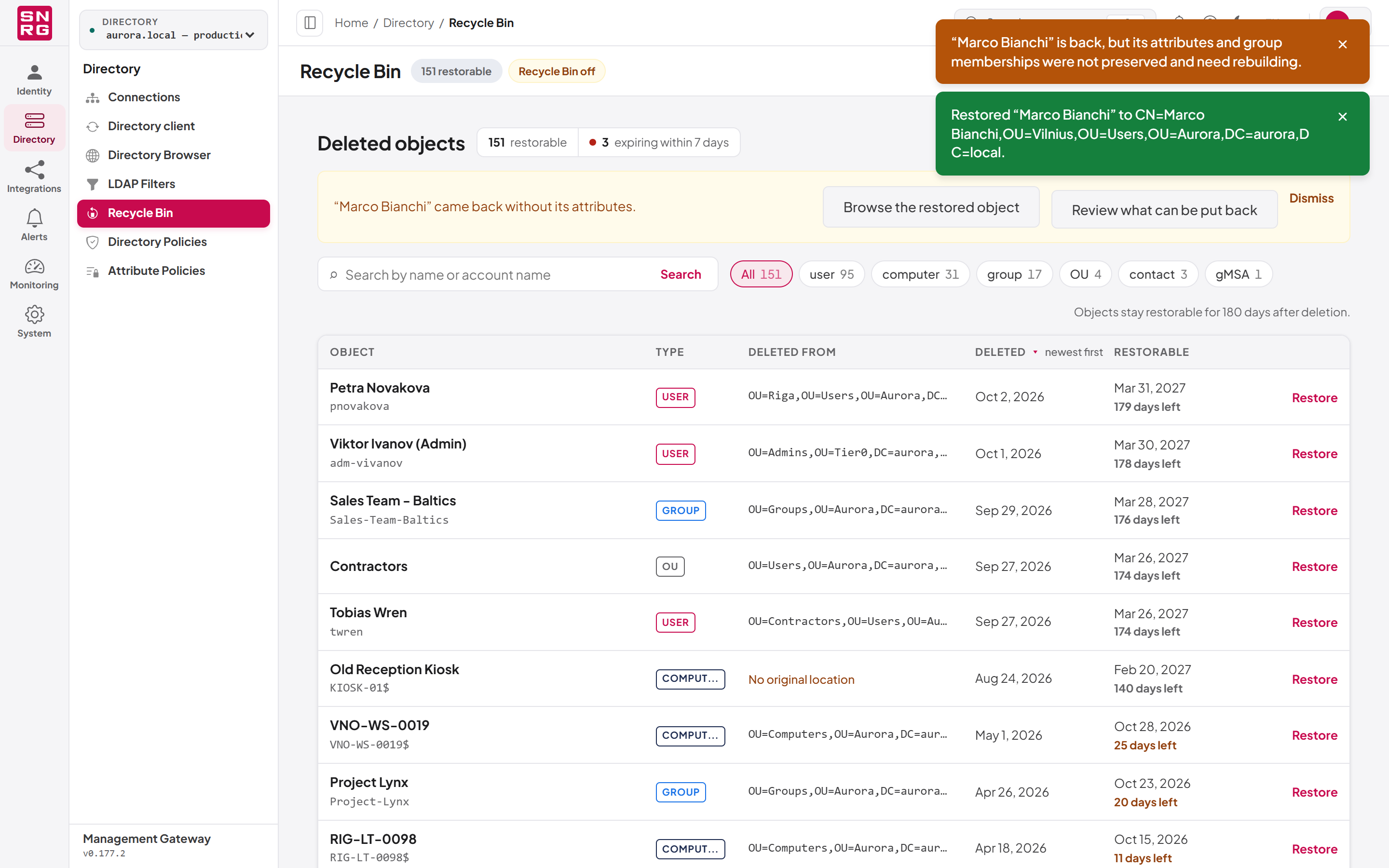This screenshot has width=1389, height=868.
Task: Close the orange Marco Bianchi warning toast
Action: (x=1343, y=44)
